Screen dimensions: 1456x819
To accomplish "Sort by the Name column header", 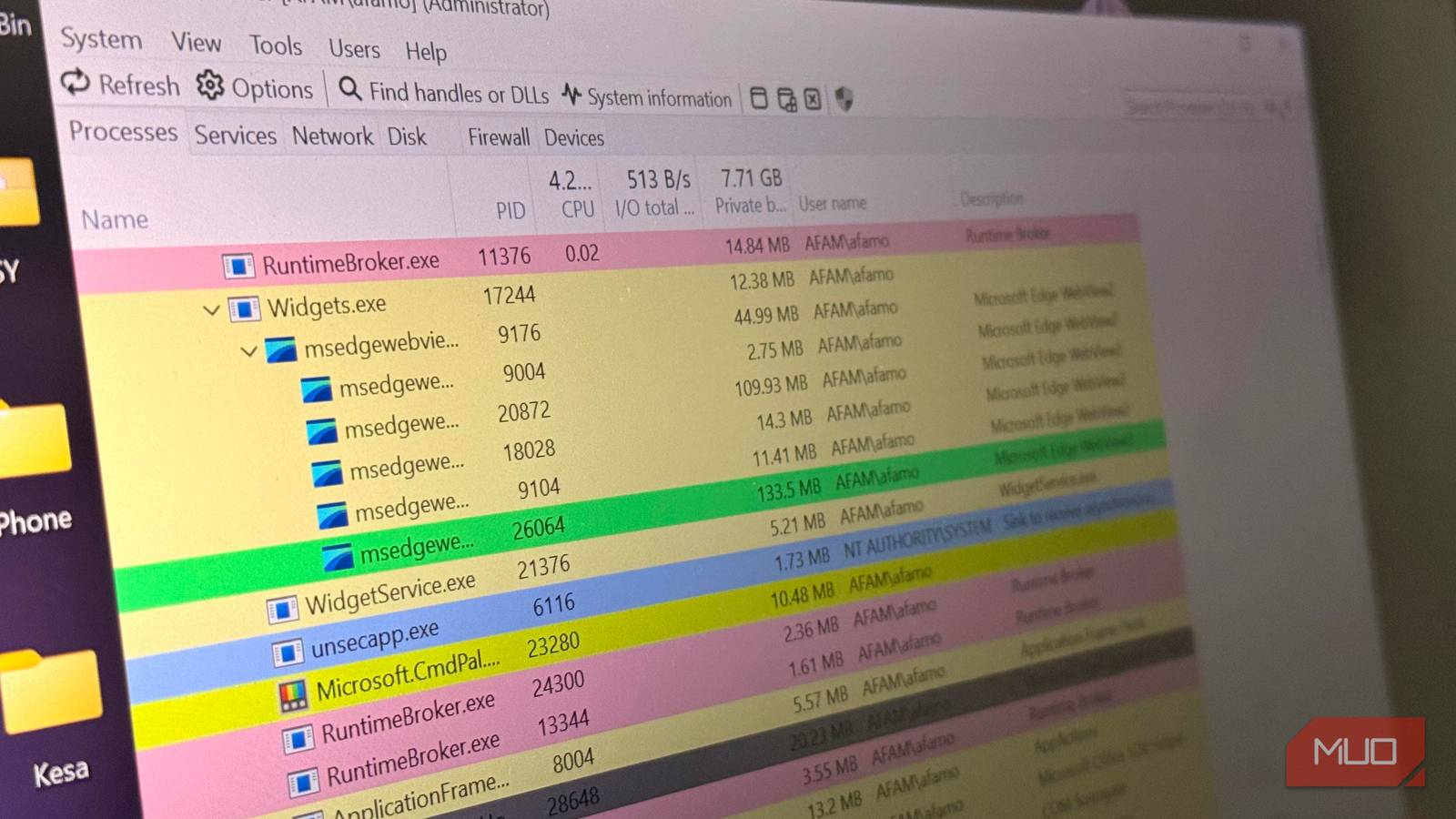I will [x=115, y=219].
